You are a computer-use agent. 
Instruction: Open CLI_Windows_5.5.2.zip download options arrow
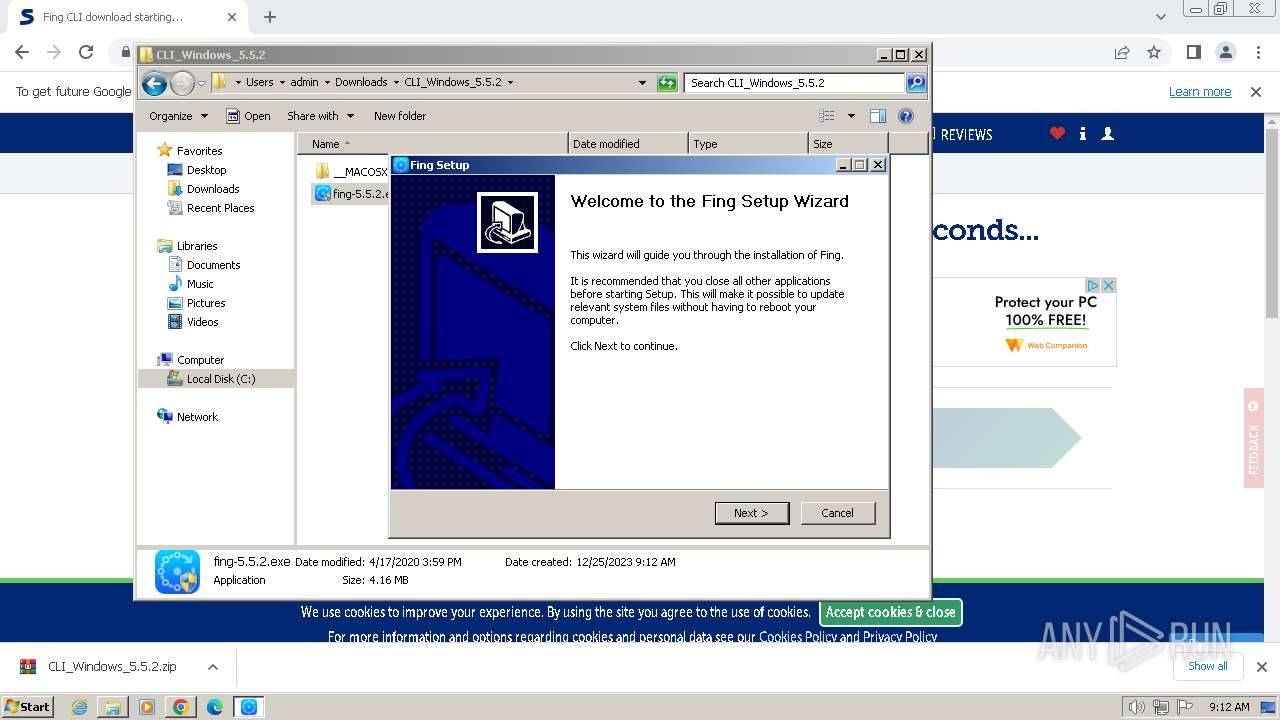point(212,667)
